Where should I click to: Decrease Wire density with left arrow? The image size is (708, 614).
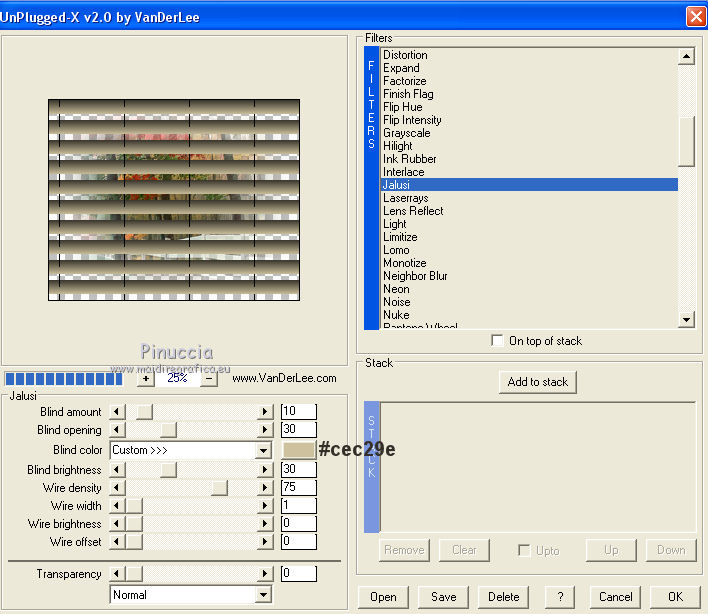pyautogui.click(x=117, y=488)
